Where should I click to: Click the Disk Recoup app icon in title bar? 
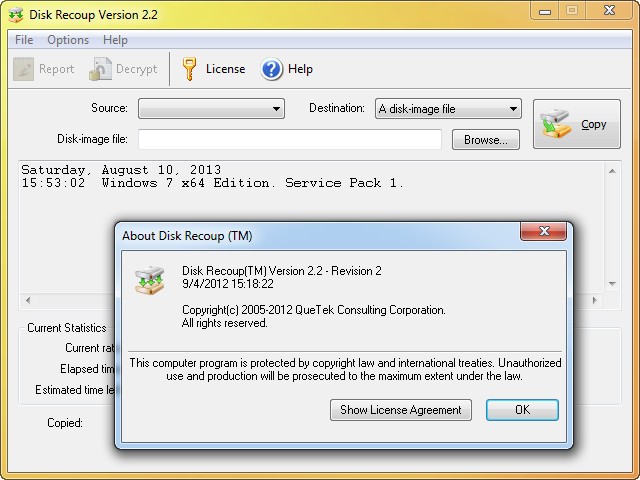(x=16, y=15)
